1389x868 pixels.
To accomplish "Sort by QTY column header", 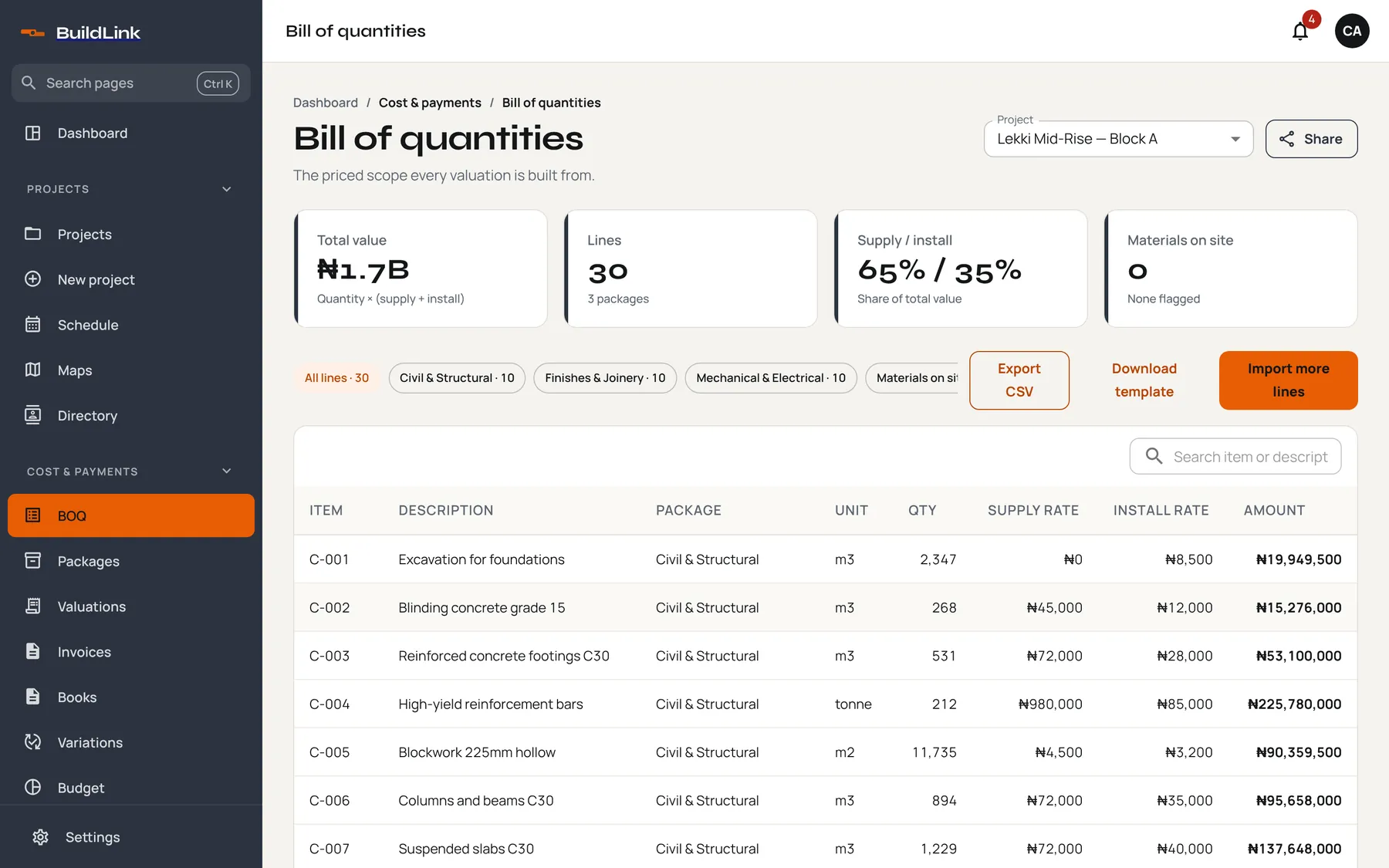I will 922,510.
